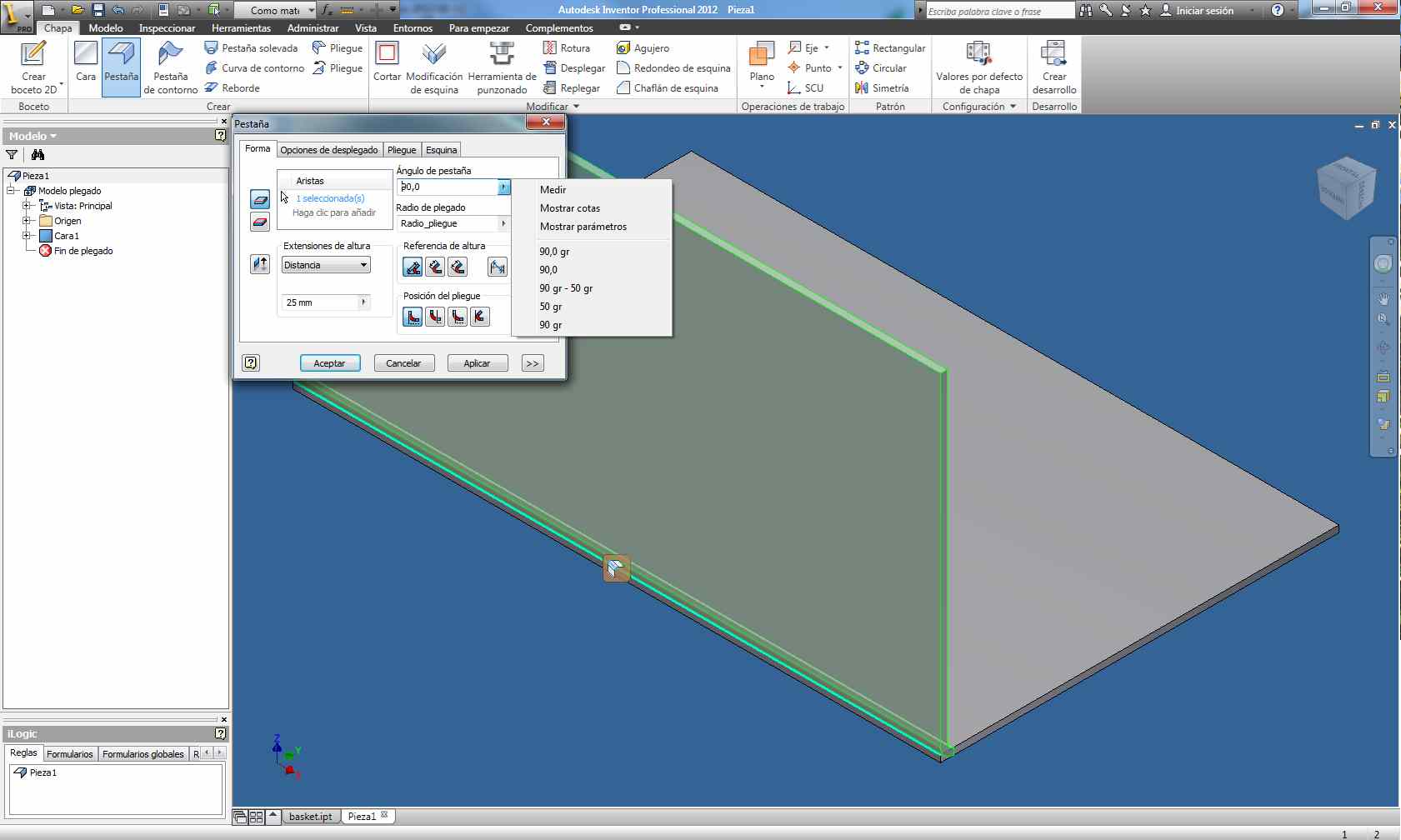Click the Rectangular pattern tool

pyautogui.click(x=890, y=48)
